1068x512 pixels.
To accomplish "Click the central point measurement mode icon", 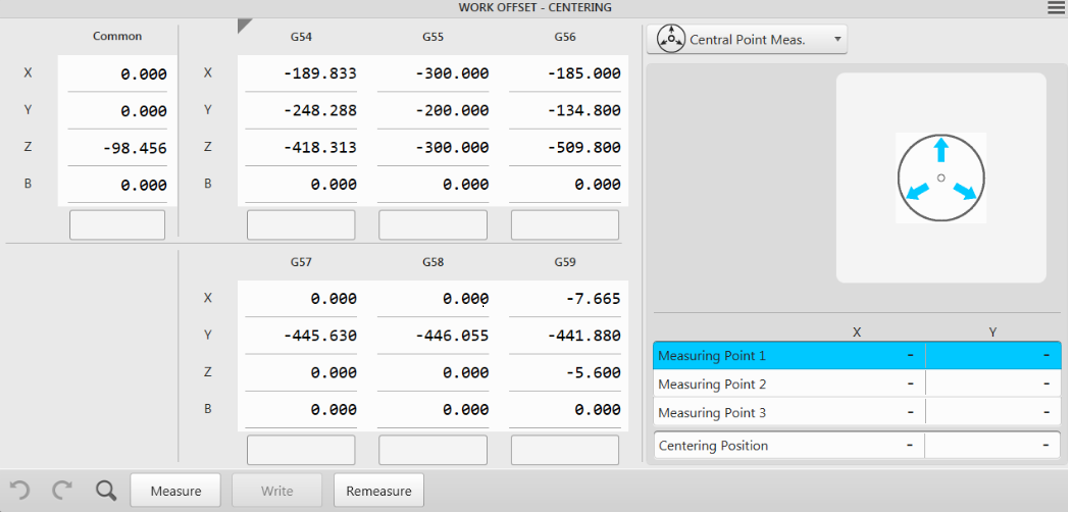I will tap(671, 39).
